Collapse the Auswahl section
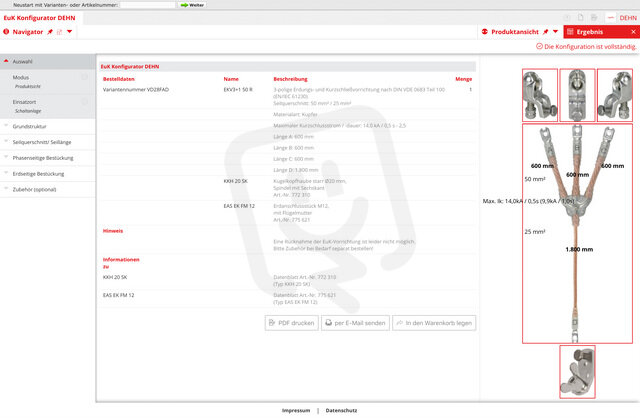Screen dimensions: 640x418 pyautogui.click(x=47, y=62)
